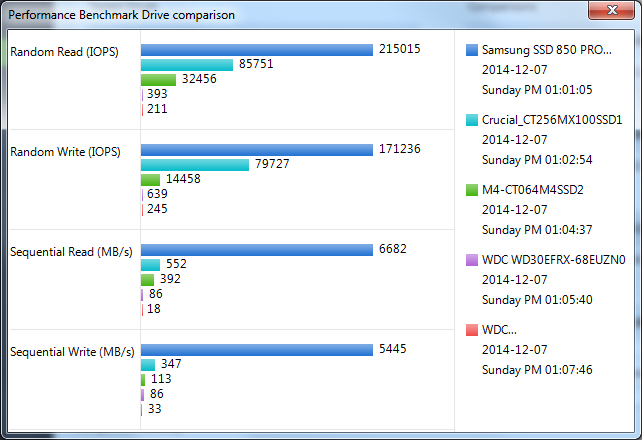Click the blue Sequential Read bar
The height and width of the screenshot is (440, 642).
tap(257, 250)
